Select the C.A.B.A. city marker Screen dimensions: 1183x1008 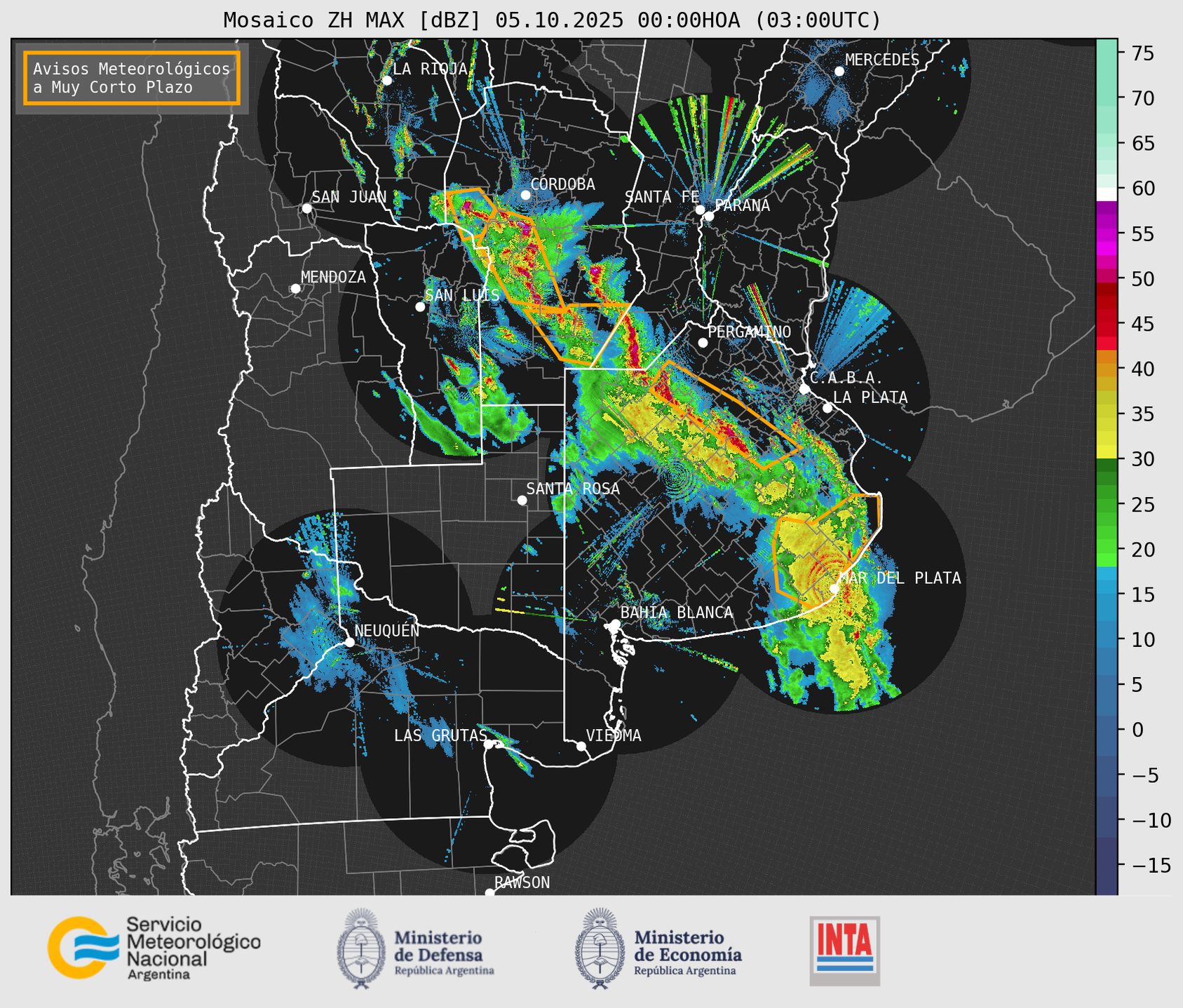(805, 389)
